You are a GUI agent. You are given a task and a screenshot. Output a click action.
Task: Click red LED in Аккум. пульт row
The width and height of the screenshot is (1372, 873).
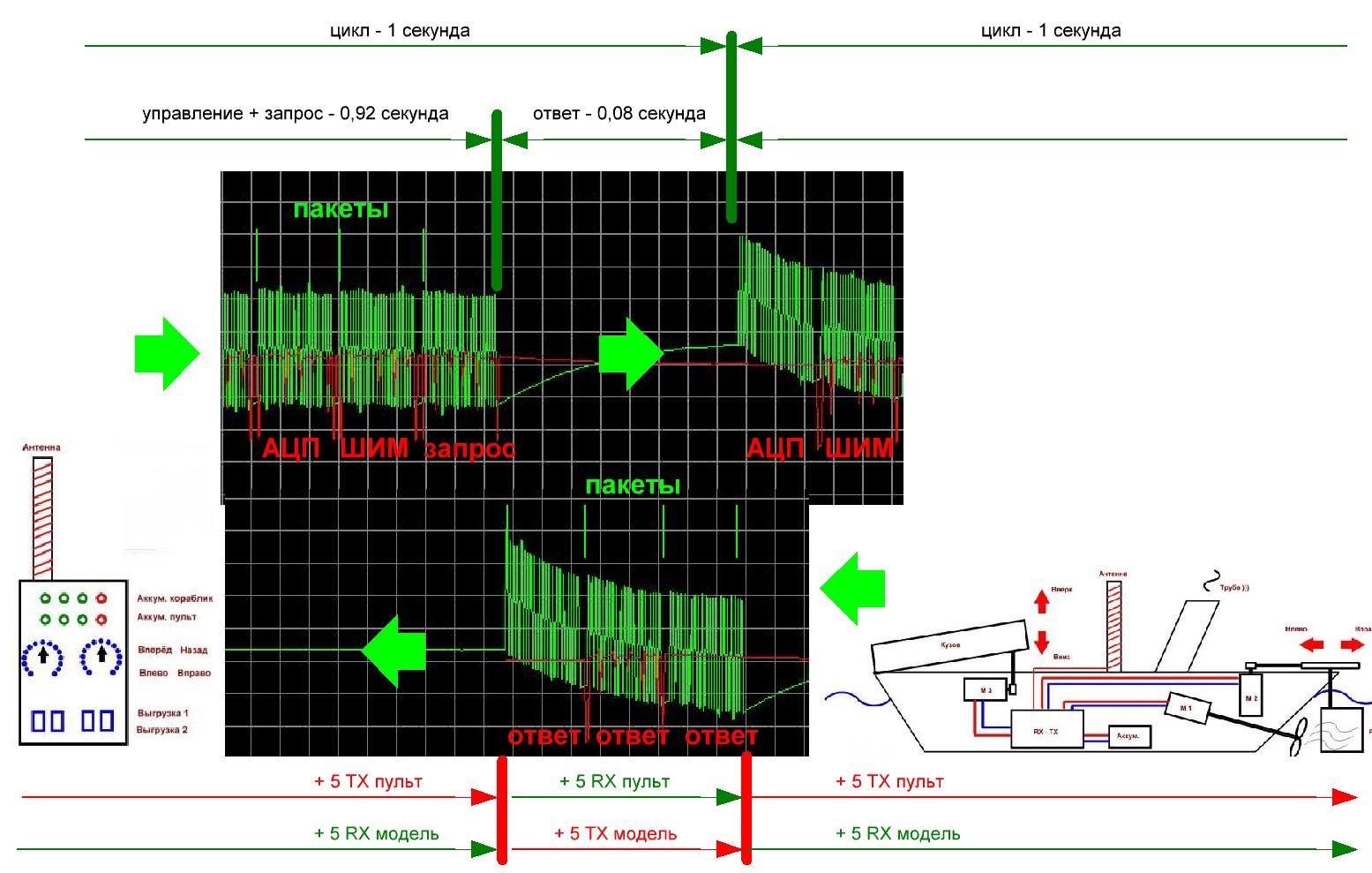coord(101,620)
